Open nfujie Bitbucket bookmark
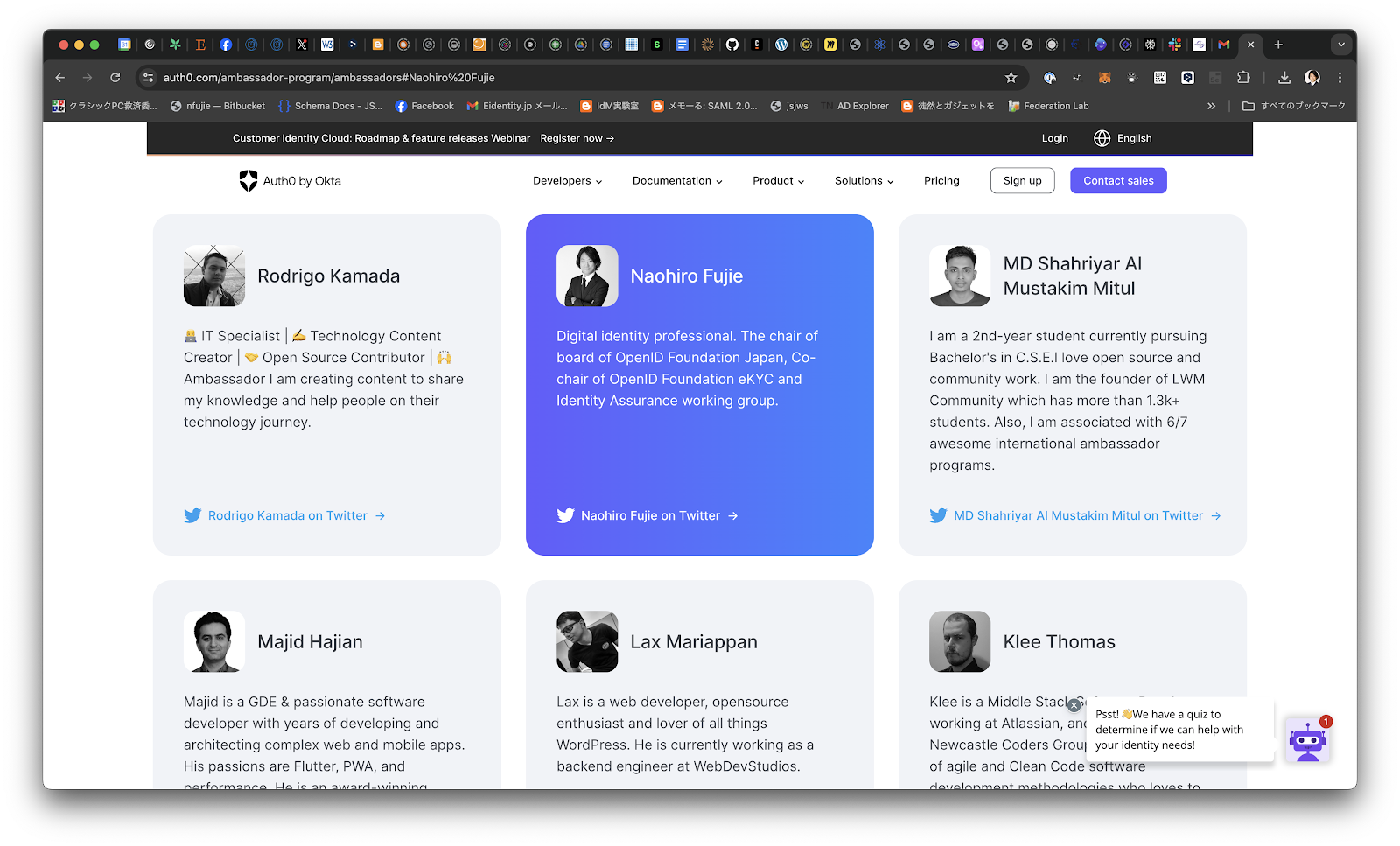The height and width of the screenshot is (846, 1400). click(x=218, y=106)
